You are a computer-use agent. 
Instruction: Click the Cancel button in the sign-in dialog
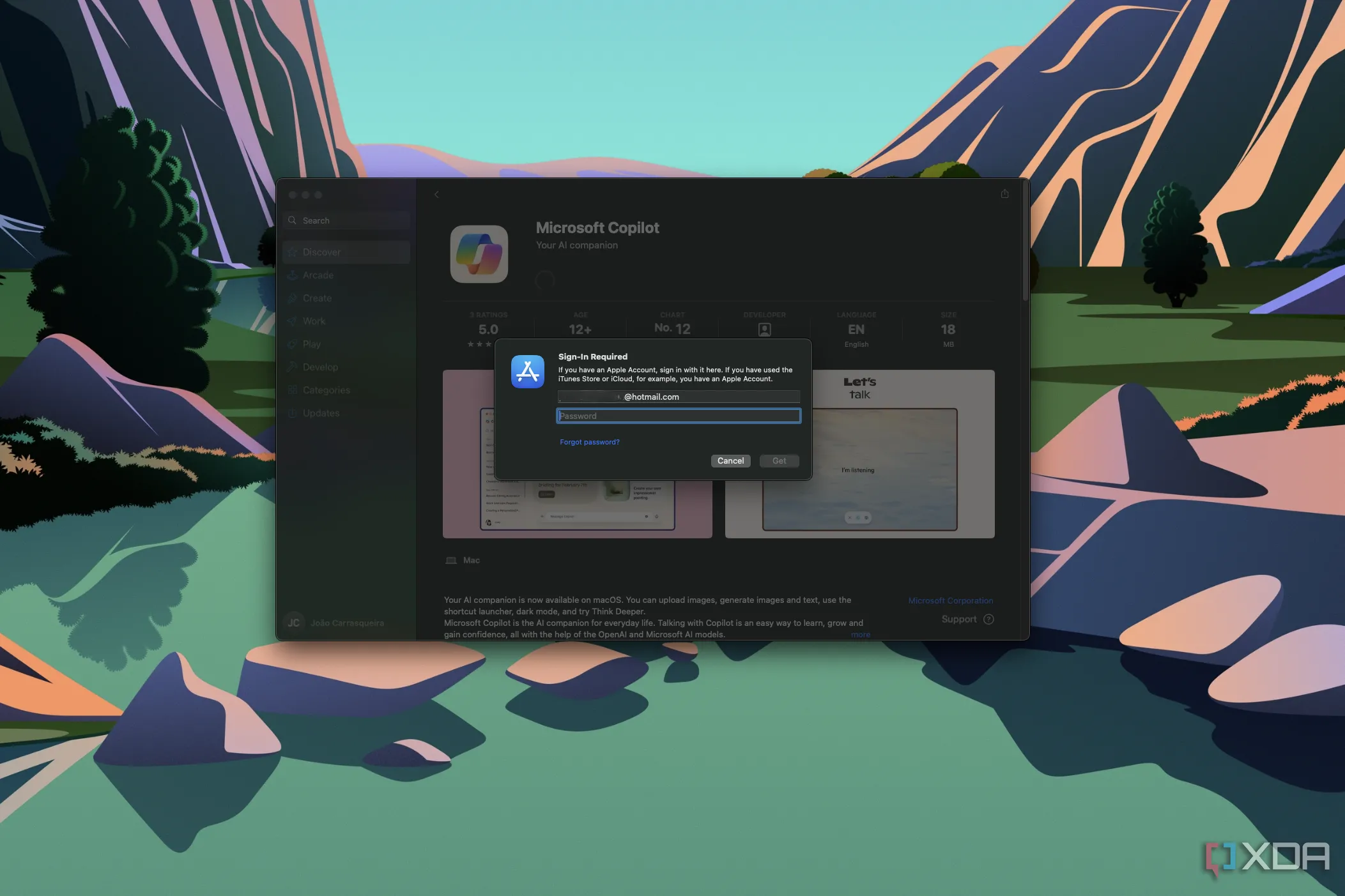tap(730, 460)
